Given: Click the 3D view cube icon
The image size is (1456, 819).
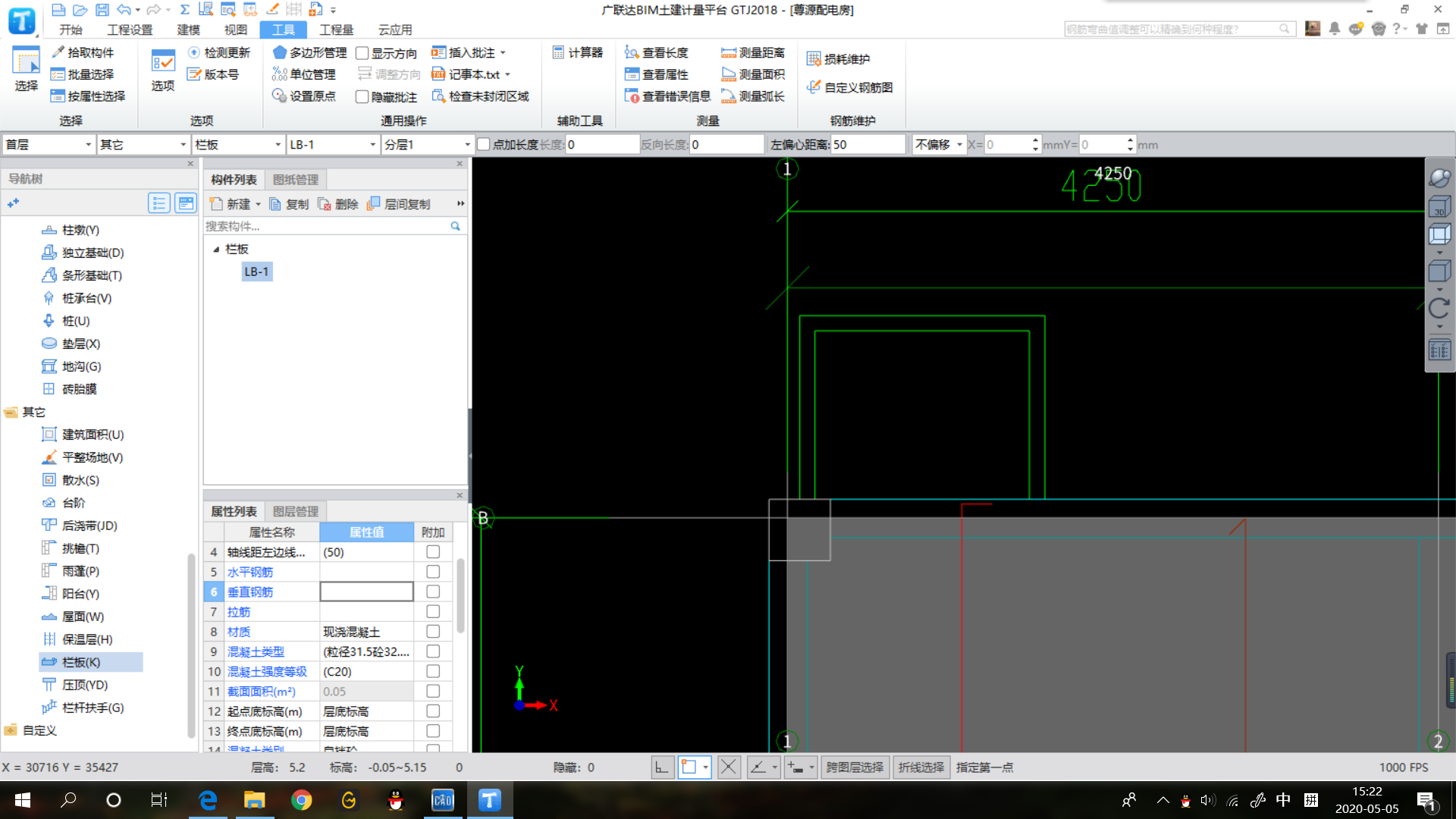Looking at the screenshot, I should click(x=1439, y=206).
